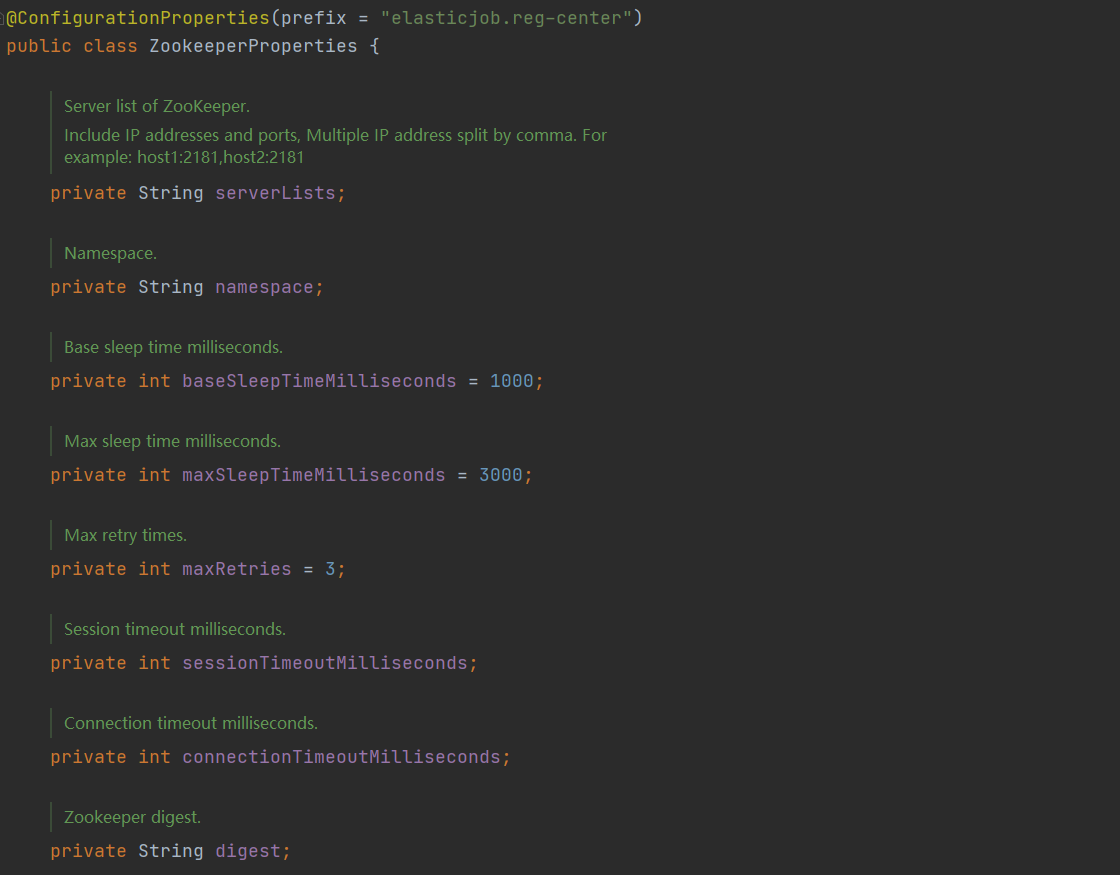
Task: Click the 'Zookeeper digest.' comment
Action: tap(133, 818)
